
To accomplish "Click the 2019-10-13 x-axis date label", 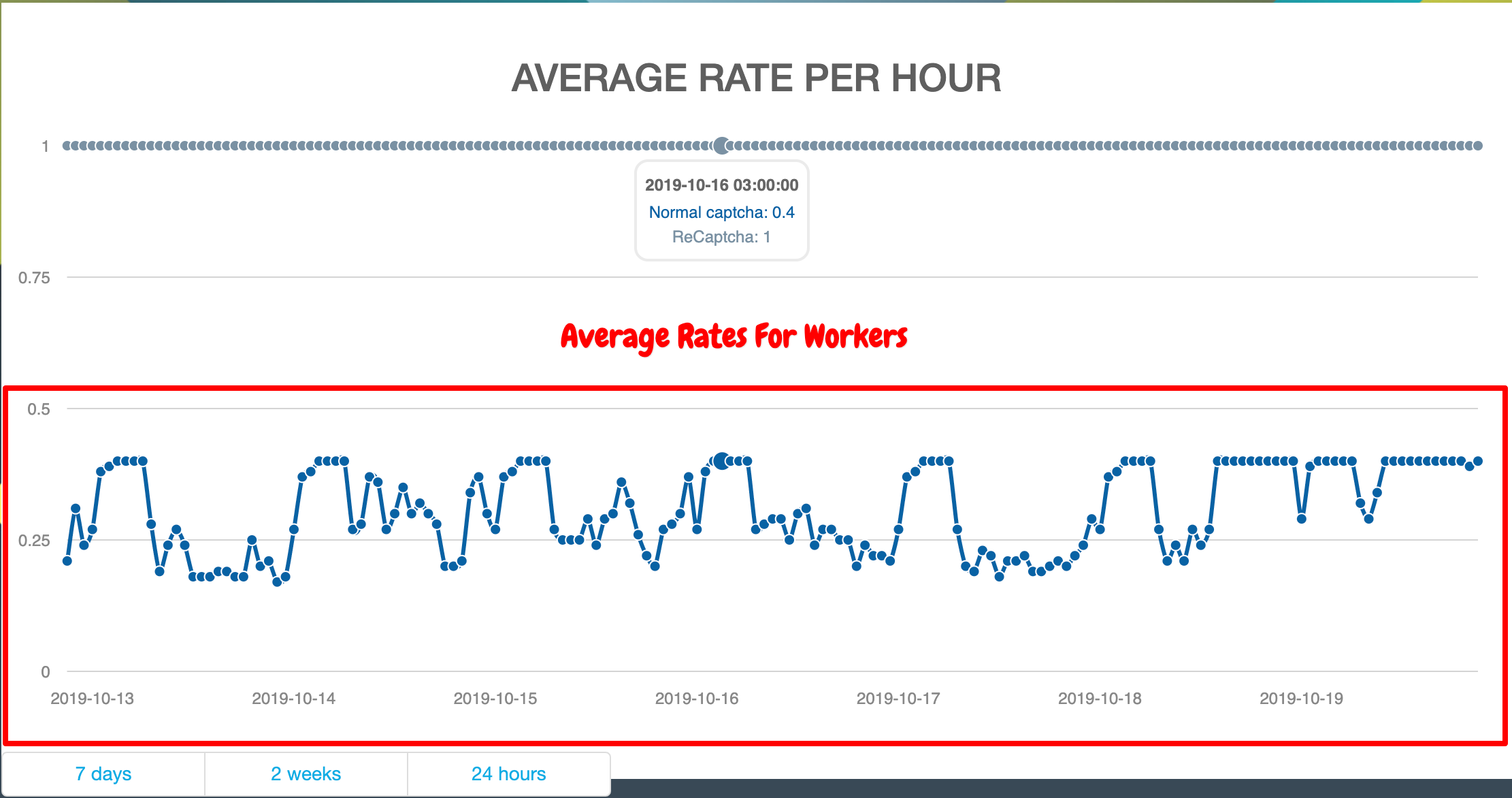I will pyautogui.click(x=92, y=698).
